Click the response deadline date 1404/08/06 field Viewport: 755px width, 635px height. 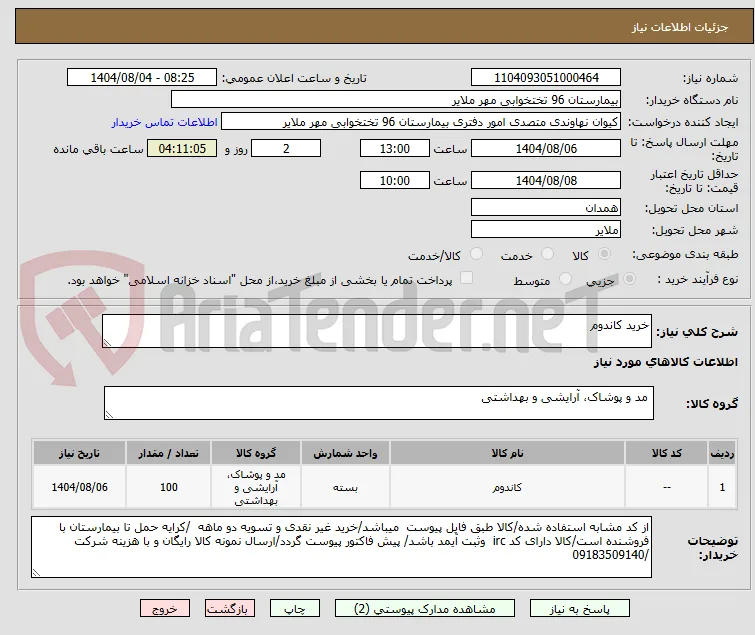[x=546, y=148]
